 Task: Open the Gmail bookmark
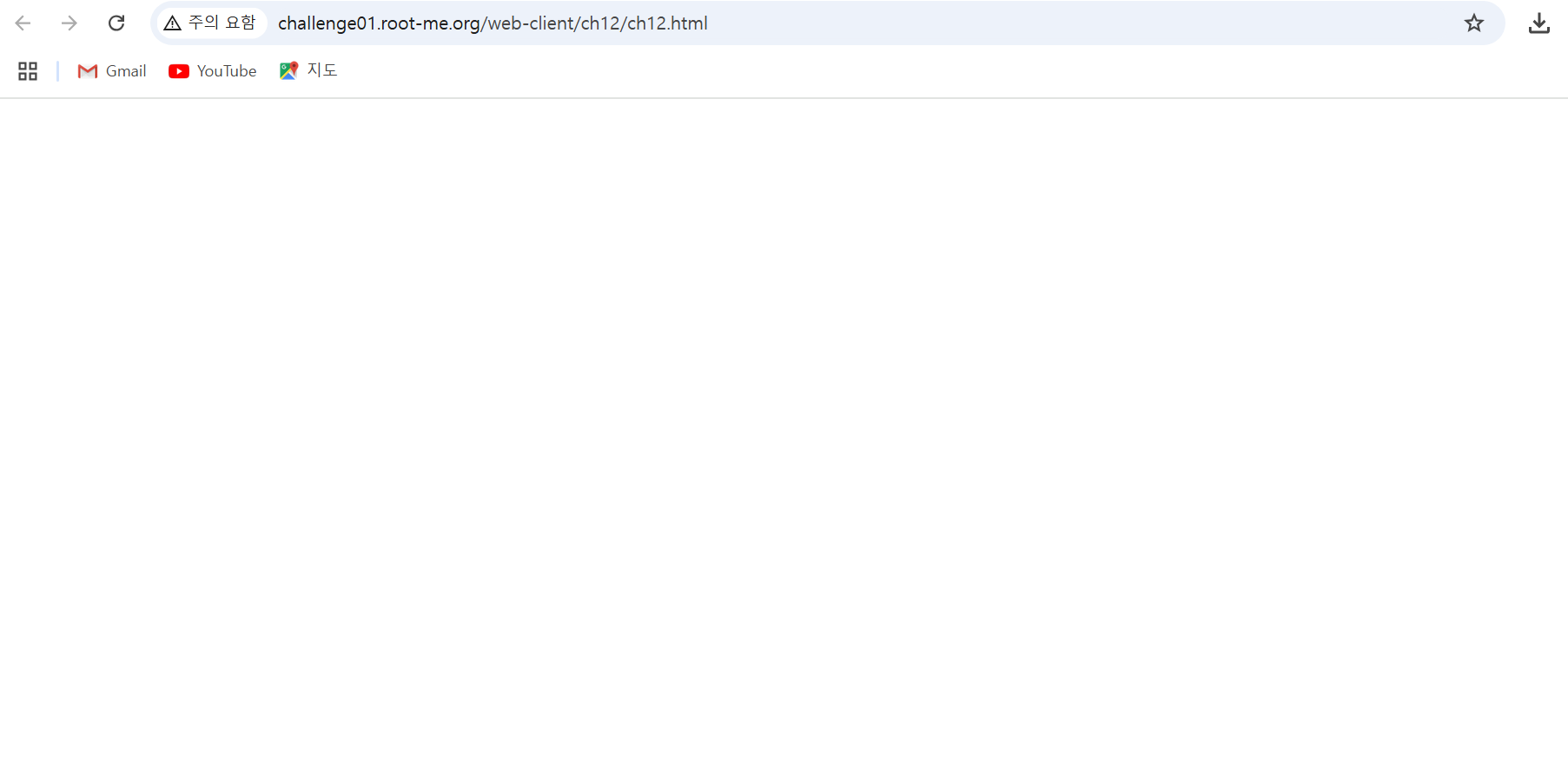(112, 71)
